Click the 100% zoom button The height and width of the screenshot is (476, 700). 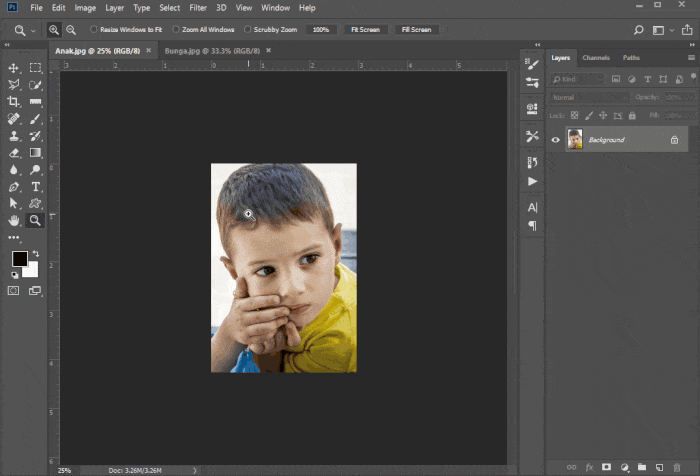321,30
